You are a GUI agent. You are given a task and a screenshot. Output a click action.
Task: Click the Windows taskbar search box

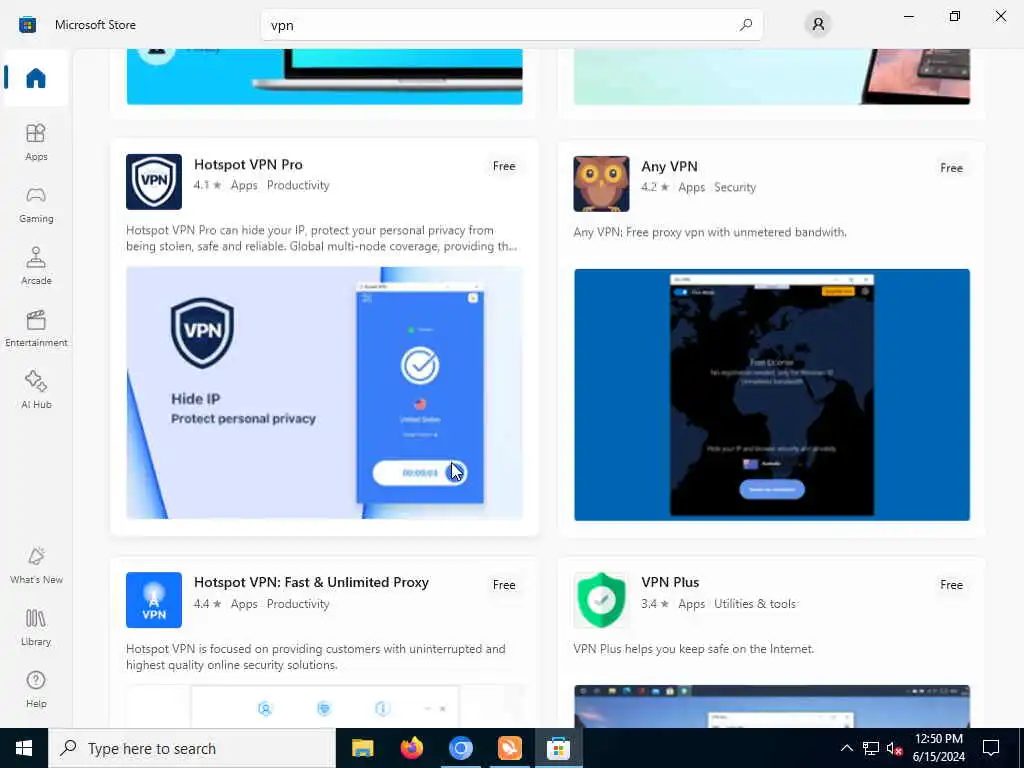191,748
